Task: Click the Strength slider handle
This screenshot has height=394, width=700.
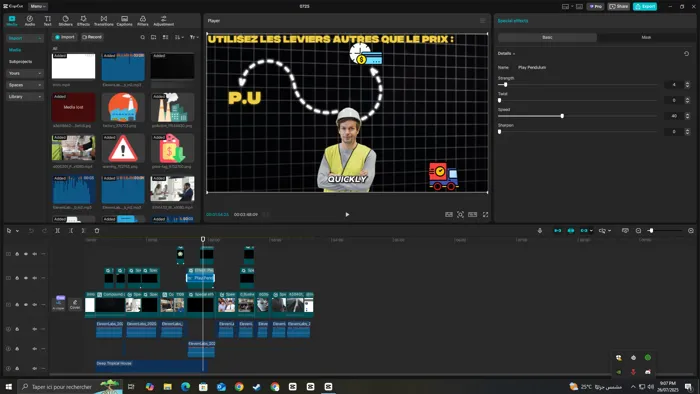Action: [x=505, y=85]
